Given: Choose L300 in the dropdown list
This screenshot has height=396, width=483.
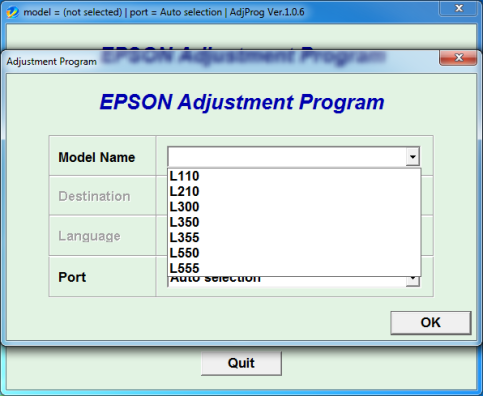Looking at the screenshot, I should [x=294, y=207].
